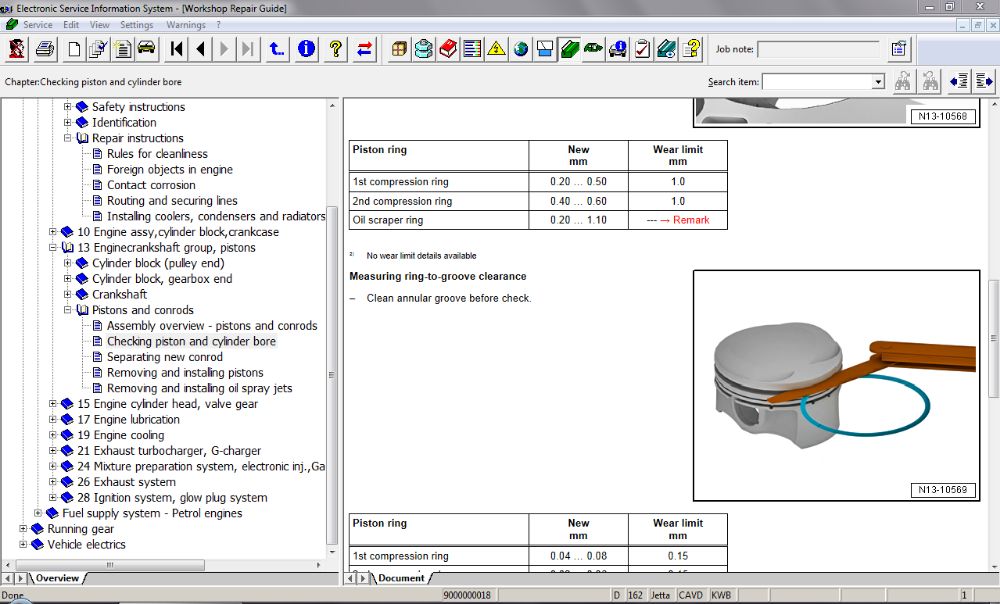Image resolution: width=1000 pixels, height=604 pixels.
Task: Follow the red Remark link
Action: 691,220
